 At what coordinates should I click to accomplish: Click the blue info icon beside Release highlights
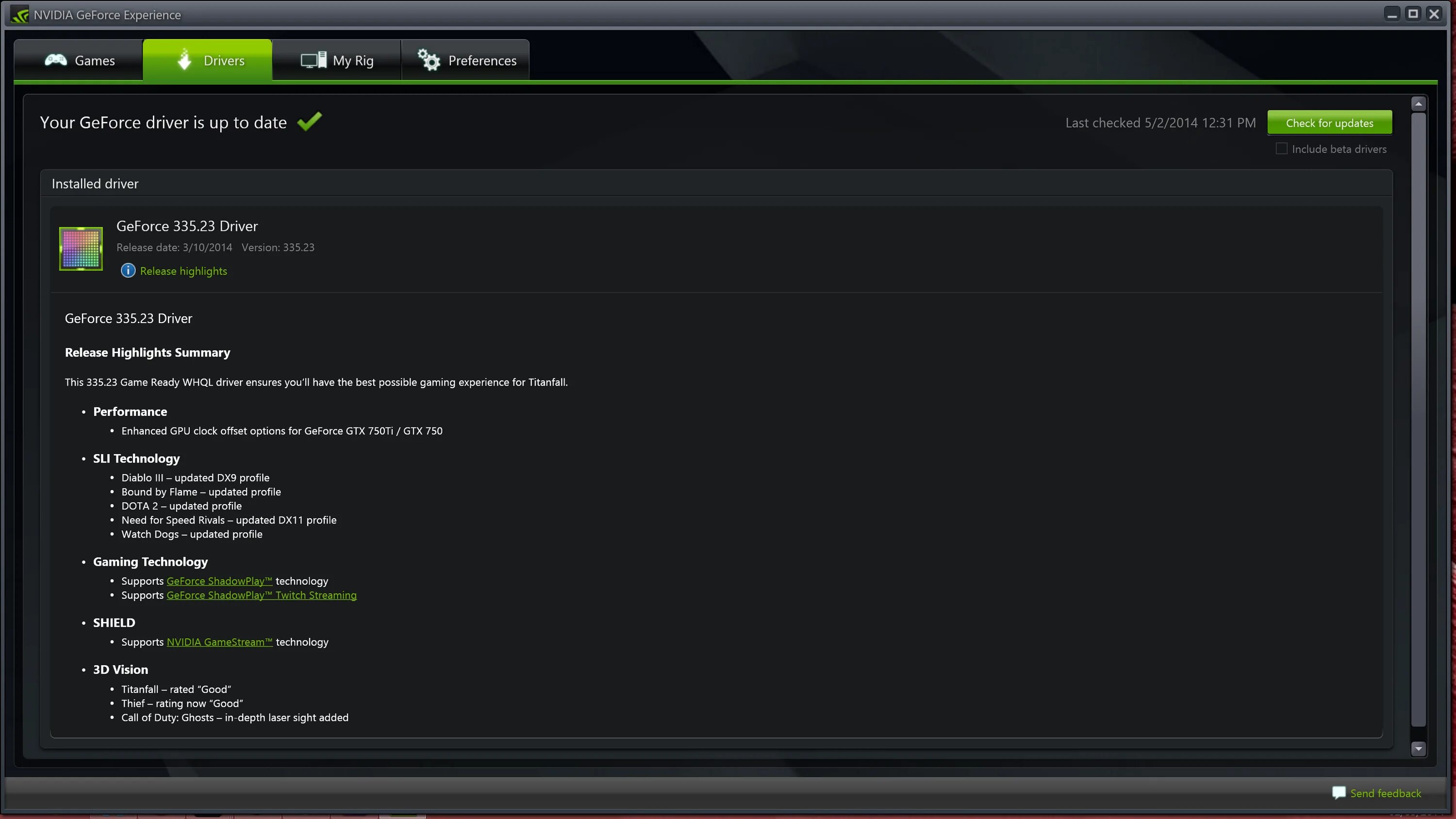tap(128, 271)
